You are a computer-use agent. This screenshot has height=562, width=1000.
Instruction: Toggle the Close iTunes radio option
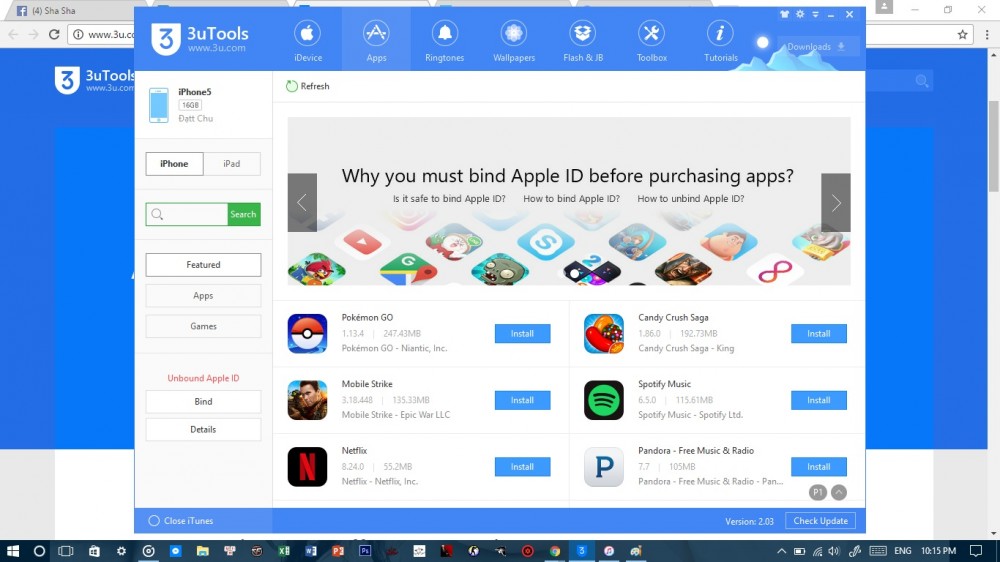point(154,521)
